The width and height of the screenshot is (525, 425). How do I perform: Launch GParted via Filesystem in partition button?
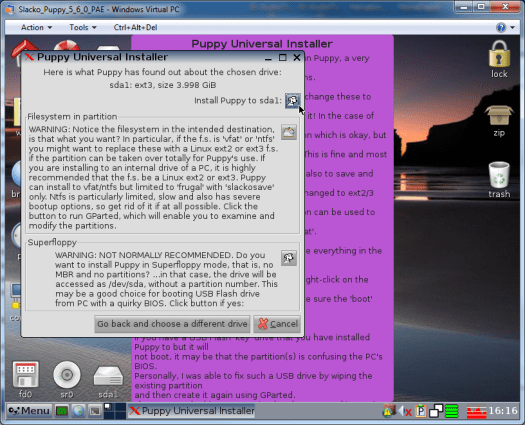coord(289,132)
